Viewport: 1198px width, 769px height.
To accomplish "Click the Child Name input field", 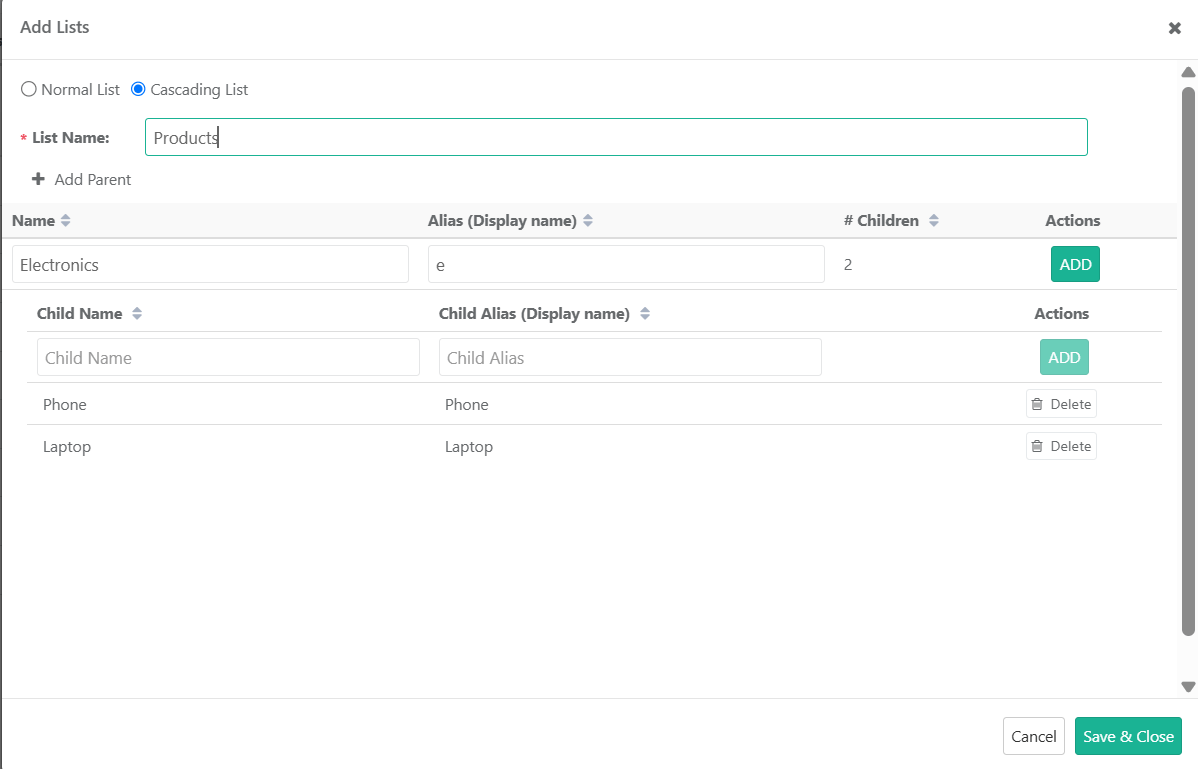I will [x=228, y=357].
